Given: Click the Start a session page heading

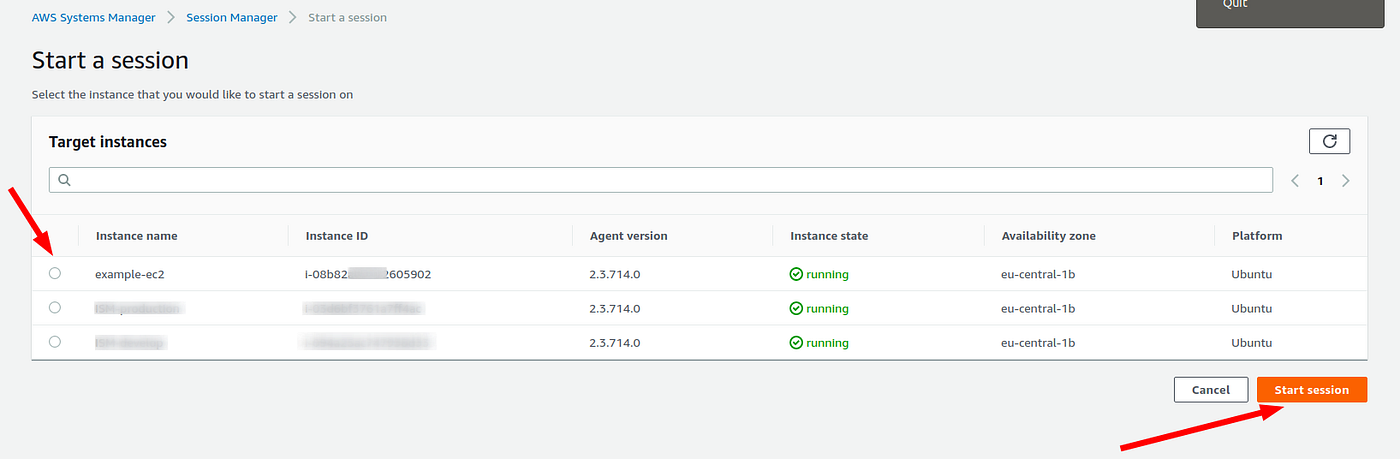Looking at the screenshot, I should (x=110, y=60).
